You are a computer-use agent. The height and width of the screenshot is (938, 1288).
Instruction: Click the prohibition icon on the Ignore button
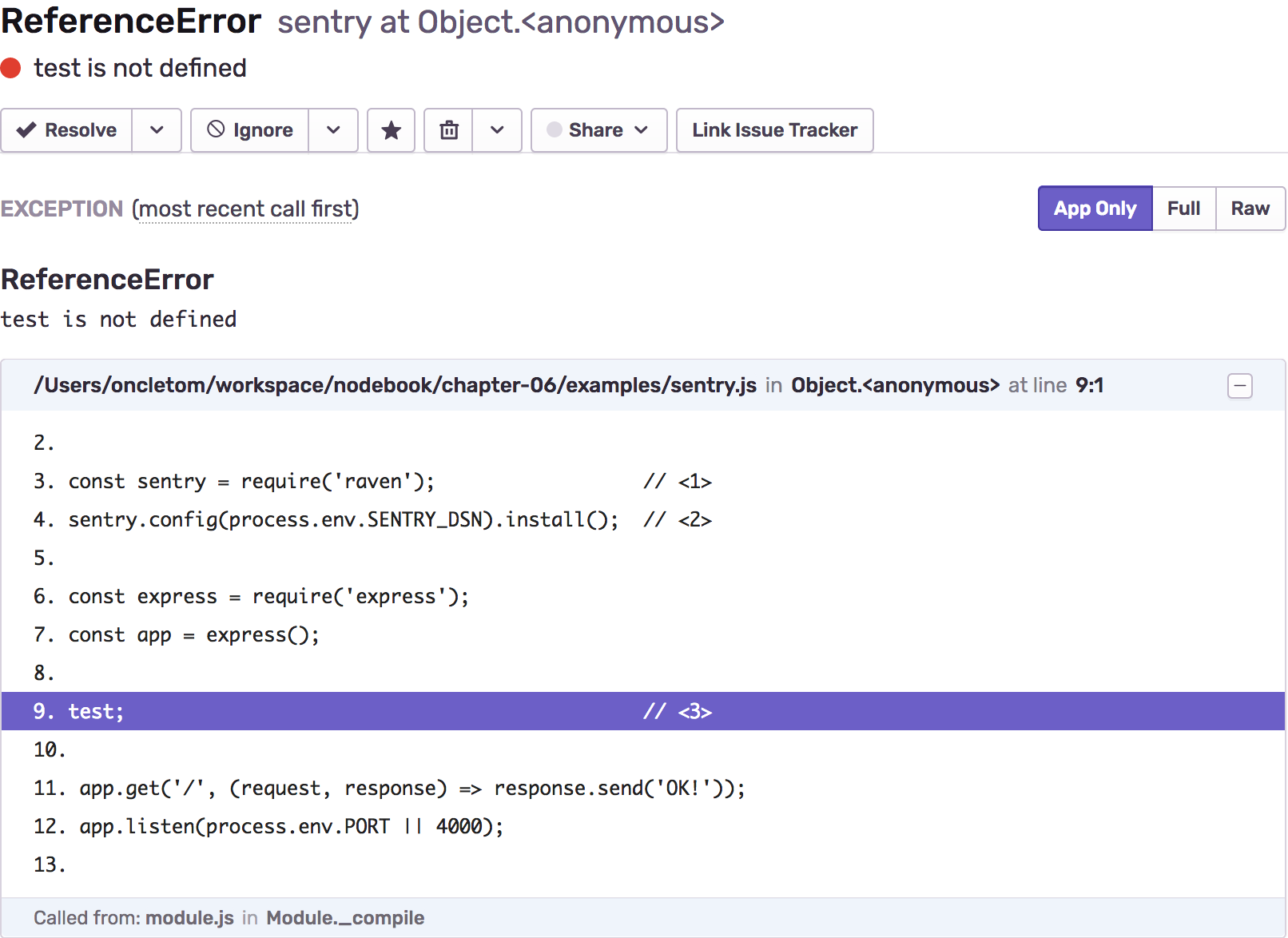coord(215,129)
